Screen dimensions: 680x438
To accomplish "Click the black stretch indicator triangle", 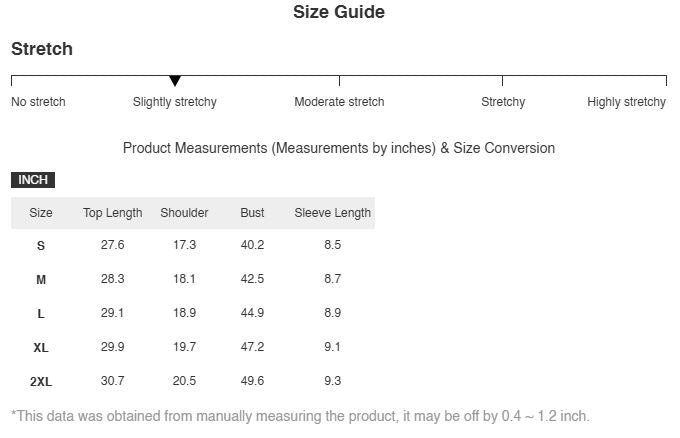I will pyautogui.click(x=175, y=81).
